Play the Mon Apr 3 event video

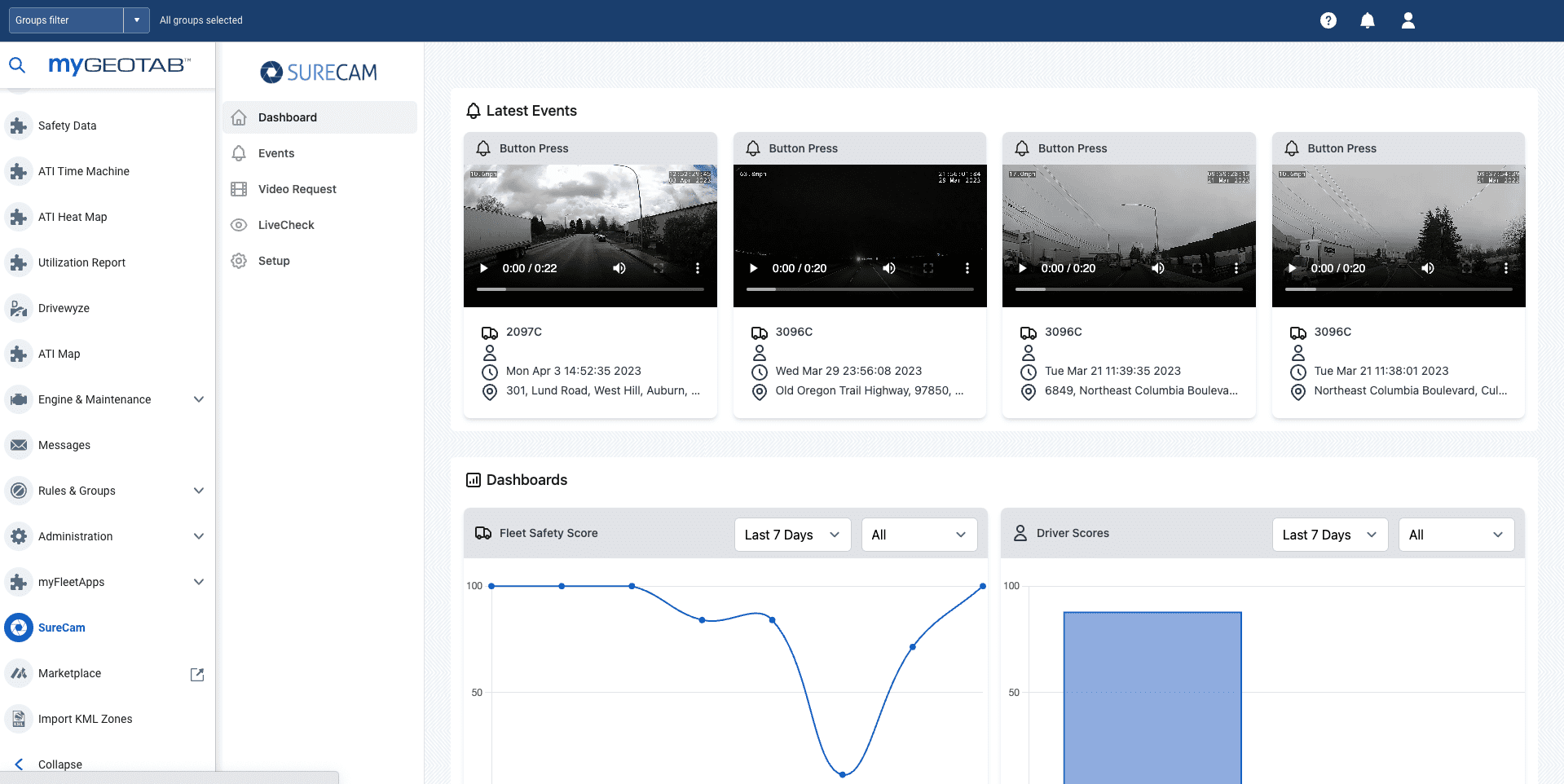(x=484, y=268)
